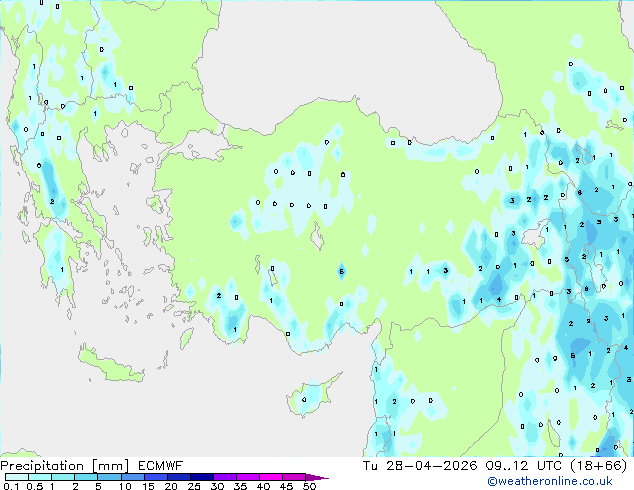Click Lake Tuz outline in central Turkey
This screenshot has height=490, width=634.
(x=317, y=236)
